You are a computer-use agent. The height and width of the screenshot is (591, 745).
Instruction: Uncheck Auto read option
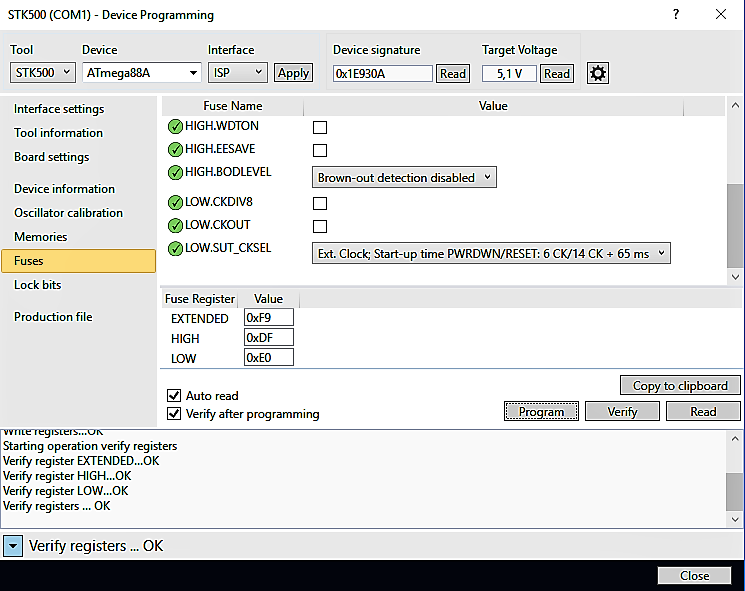tap(174, 395)
